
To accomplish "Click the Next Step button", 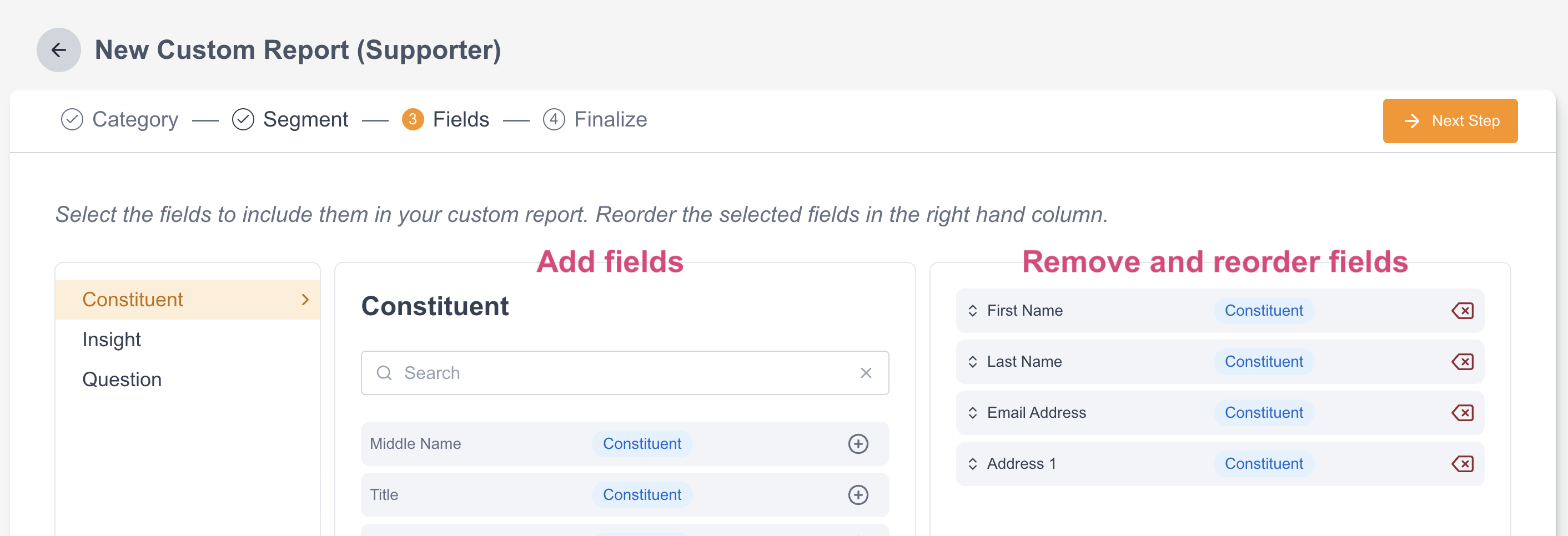I will (x=1449, y=121).
